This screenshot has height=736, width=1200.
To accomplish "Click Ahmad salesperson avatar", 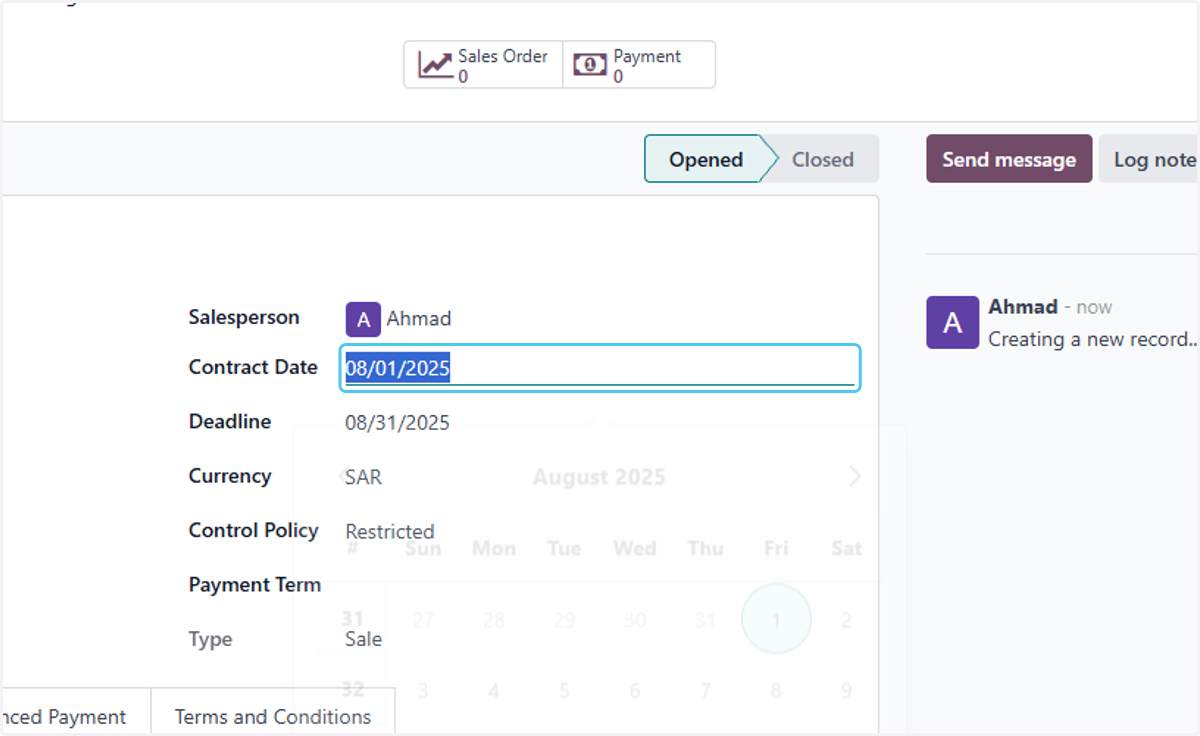I will coord(363,319).
